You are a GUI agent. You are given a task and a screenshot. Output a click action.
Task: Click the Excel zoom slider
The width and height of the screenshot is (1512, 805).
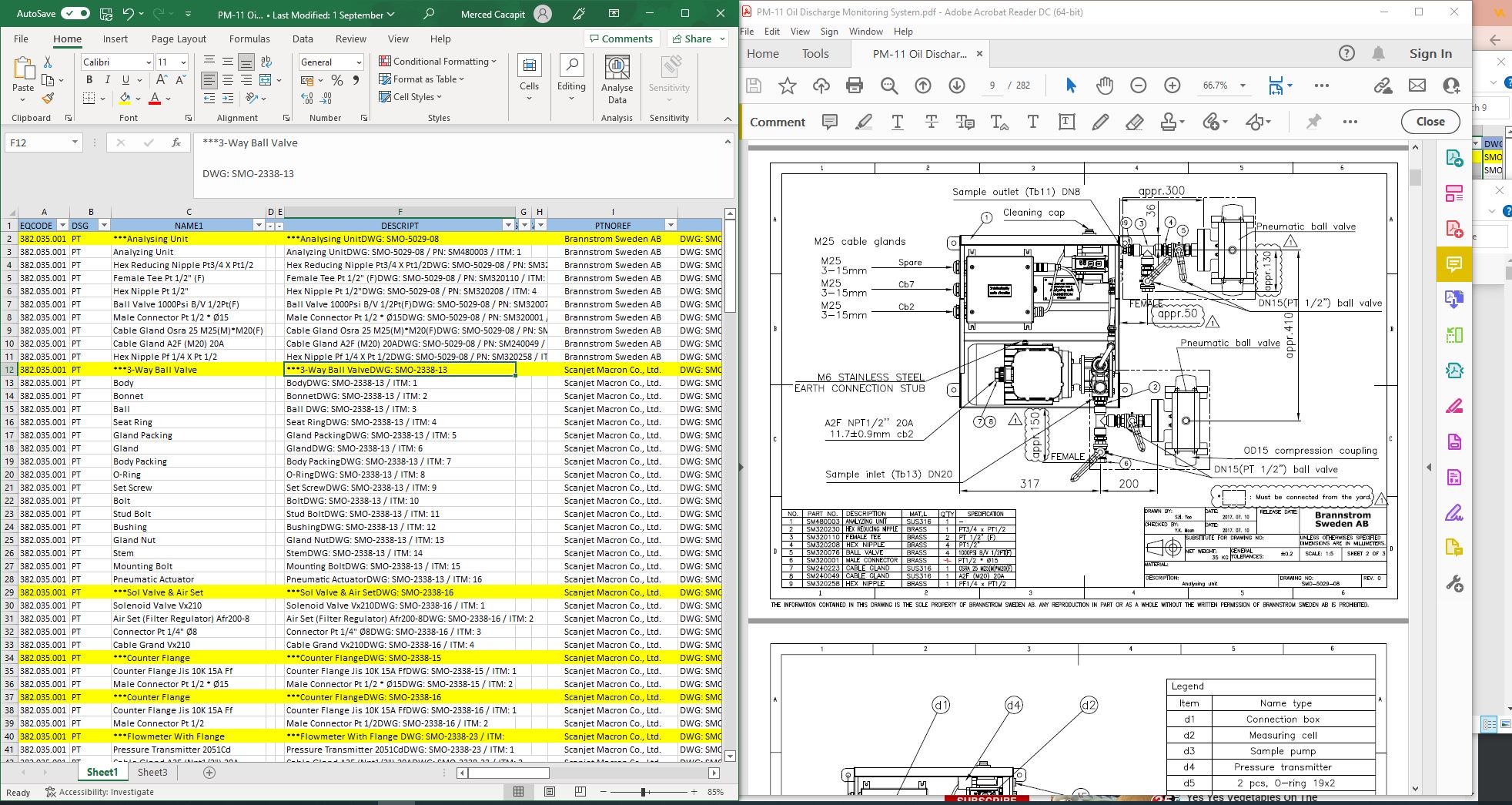(x=644, y=792)
